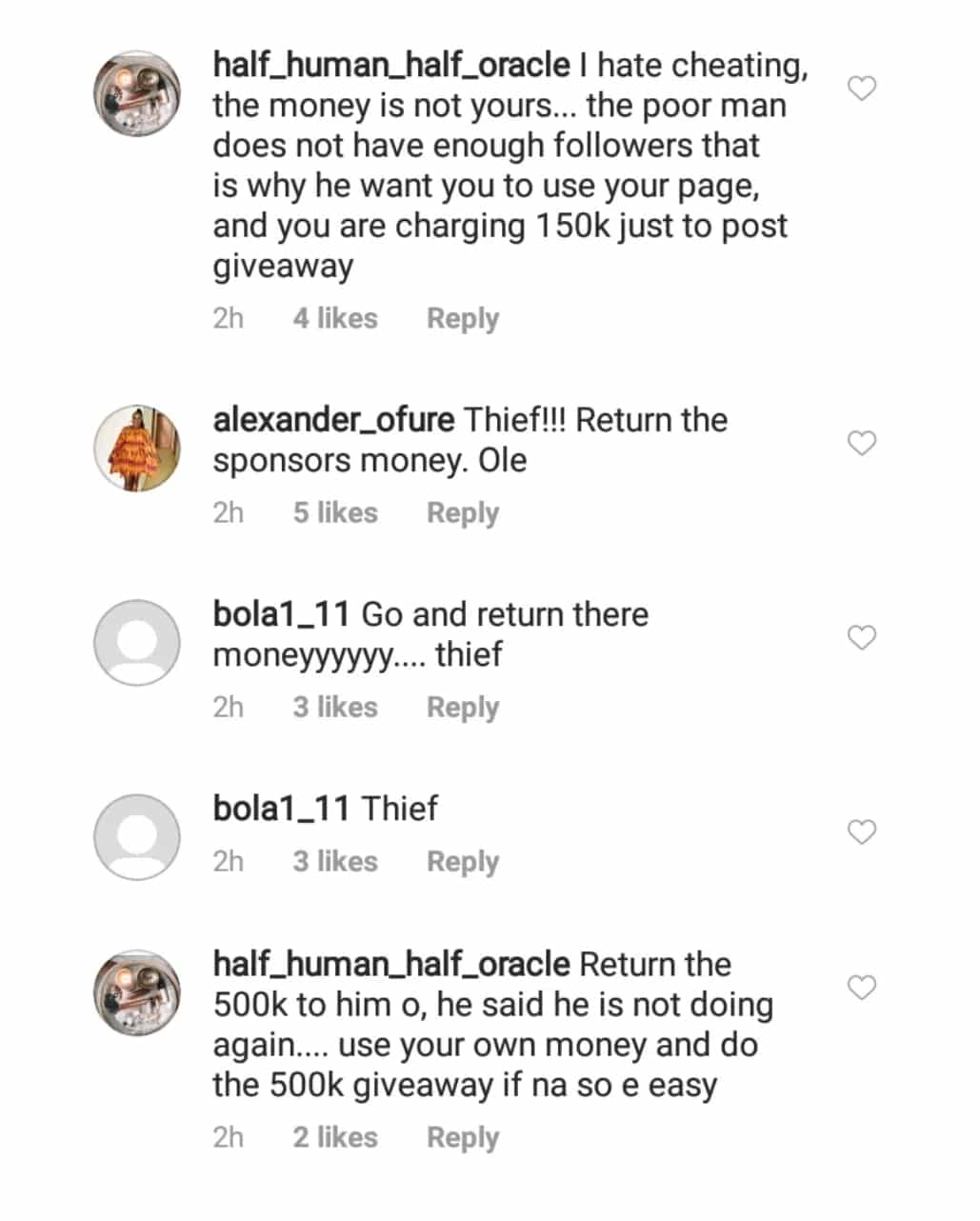Like the "I hate cheating" comment
The image size is (980, 1221).
(x=861, y=89)
